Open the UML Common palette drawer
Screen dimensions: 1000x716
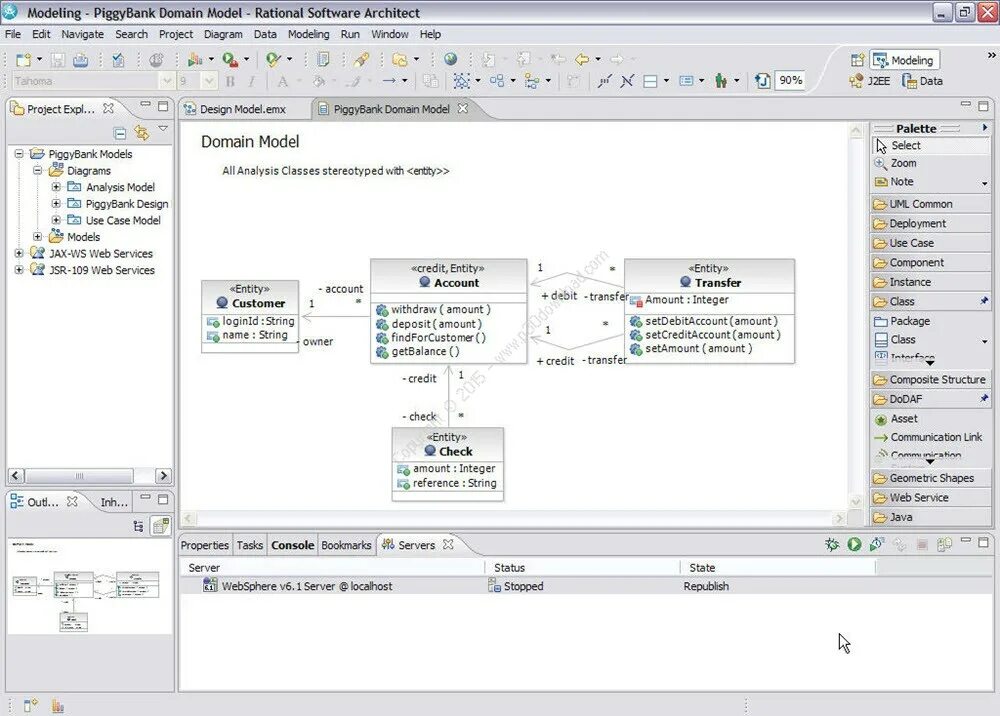coord(931,204)
